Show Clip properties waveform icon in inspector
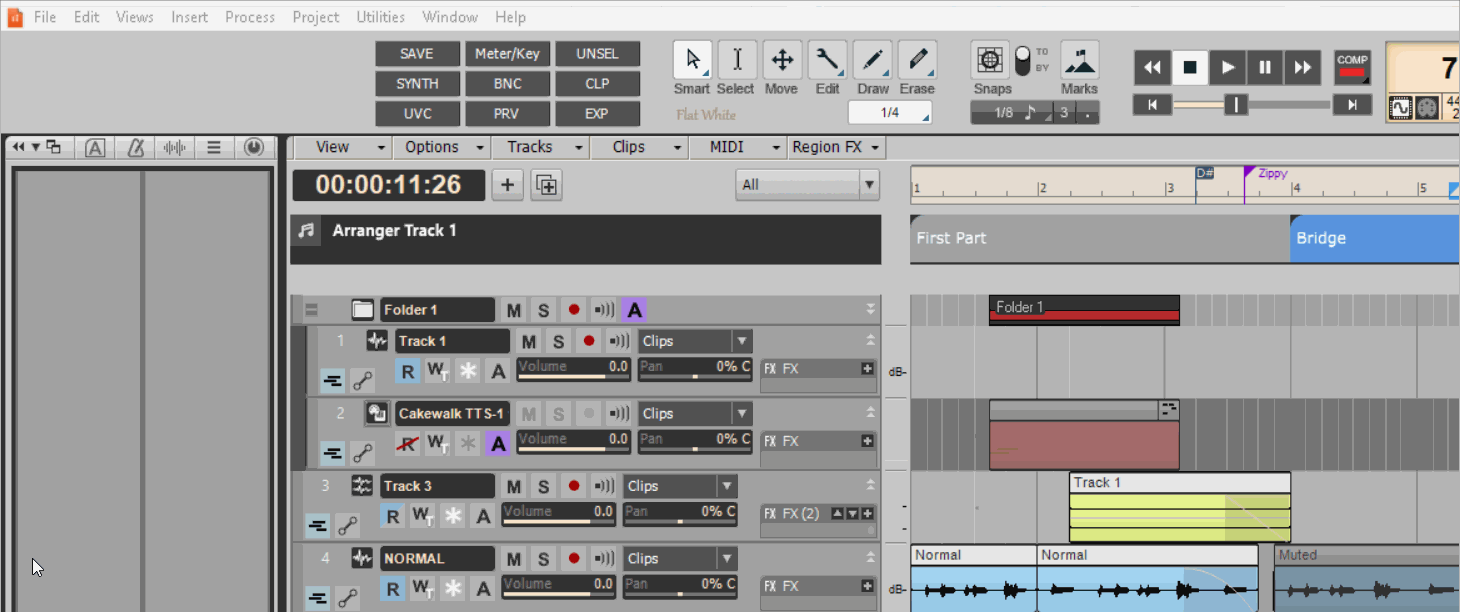The width and height of the screenshot is (1460, 612). click(174, 148)
